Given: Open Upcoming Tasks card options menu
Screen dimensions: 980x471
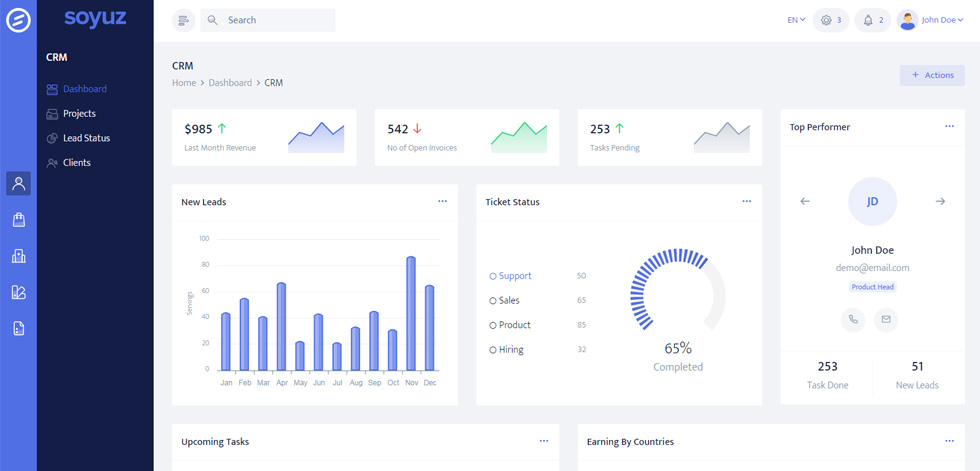Looking at the screenshot, I should (x=544, y=441).
